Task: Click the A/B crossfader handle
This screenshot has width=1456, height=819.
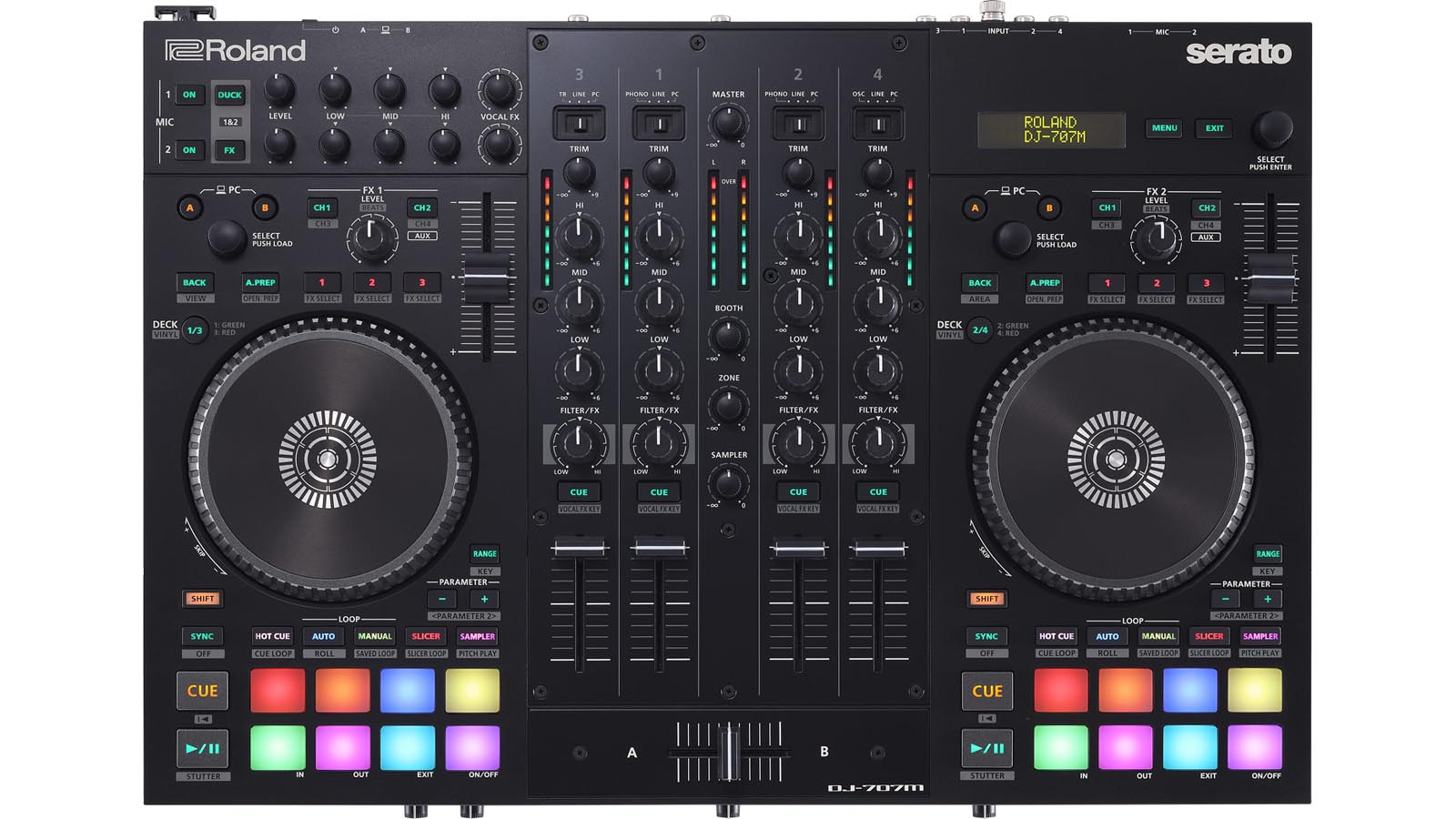Action: pyautogui.click(x=728, y=752)
